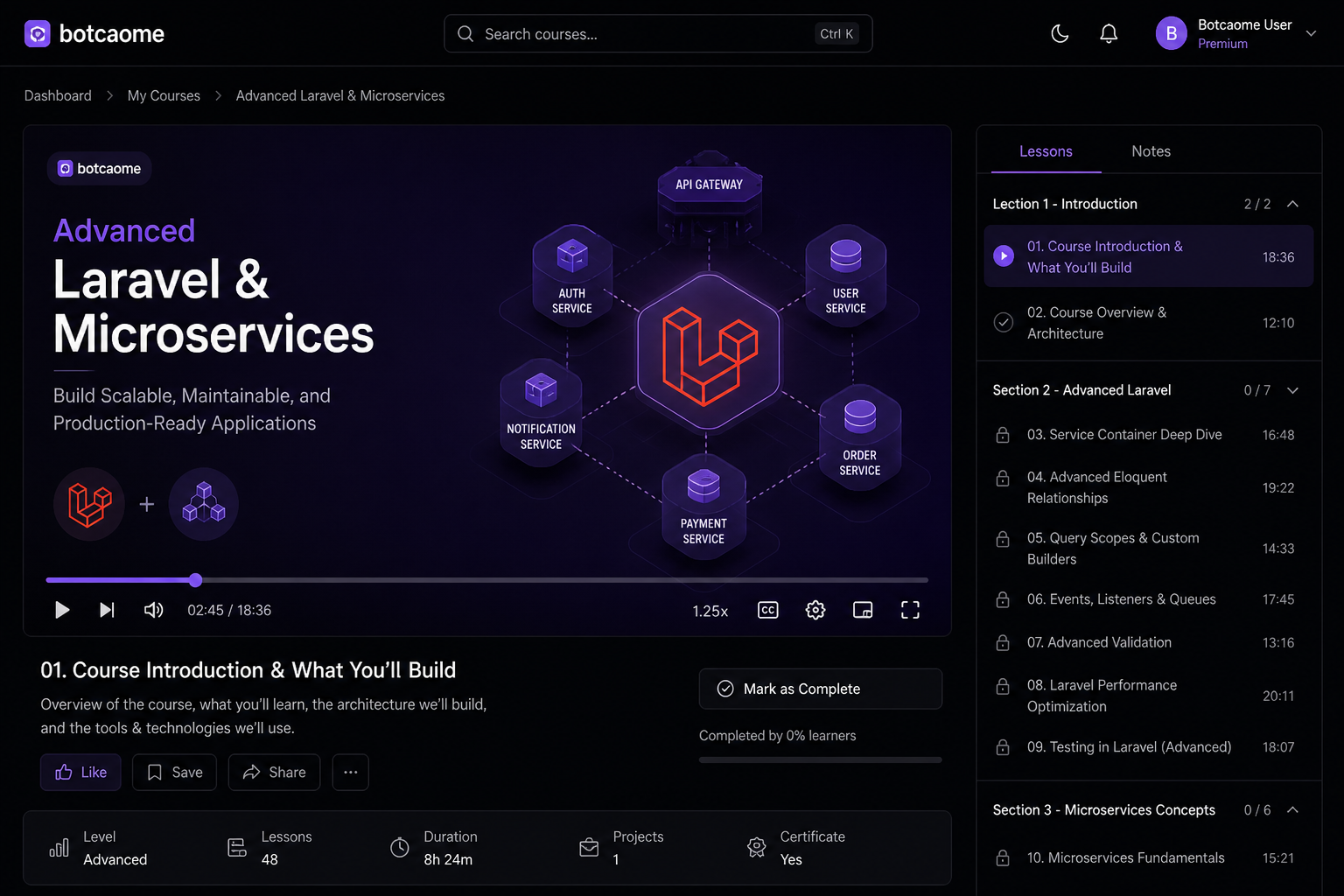Screen dimensions: 1344x896
Task: Click the checkmark icon on lesson 02
Action: coord(1004,322)
